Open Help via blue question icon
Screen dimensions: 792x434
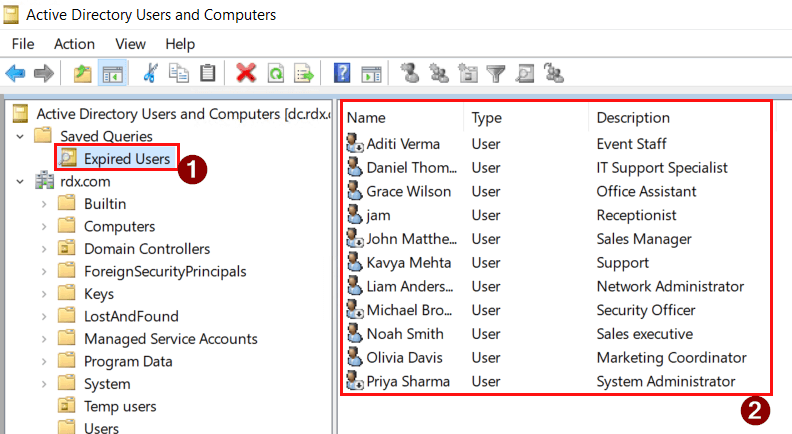342,73
